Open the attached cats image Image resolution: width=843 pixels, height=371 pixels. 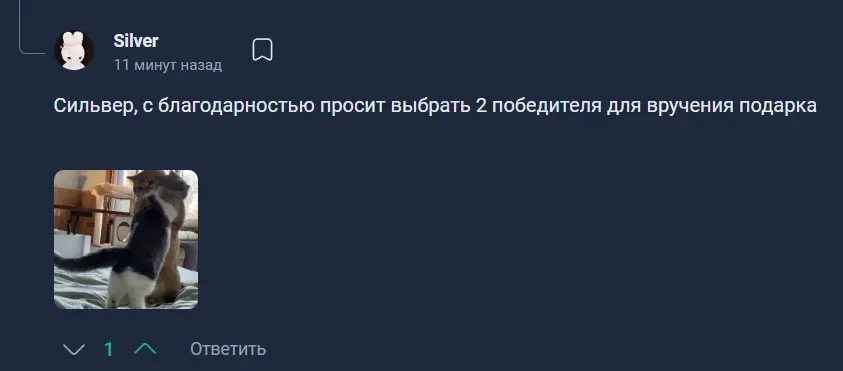click(x=126, y=239)
